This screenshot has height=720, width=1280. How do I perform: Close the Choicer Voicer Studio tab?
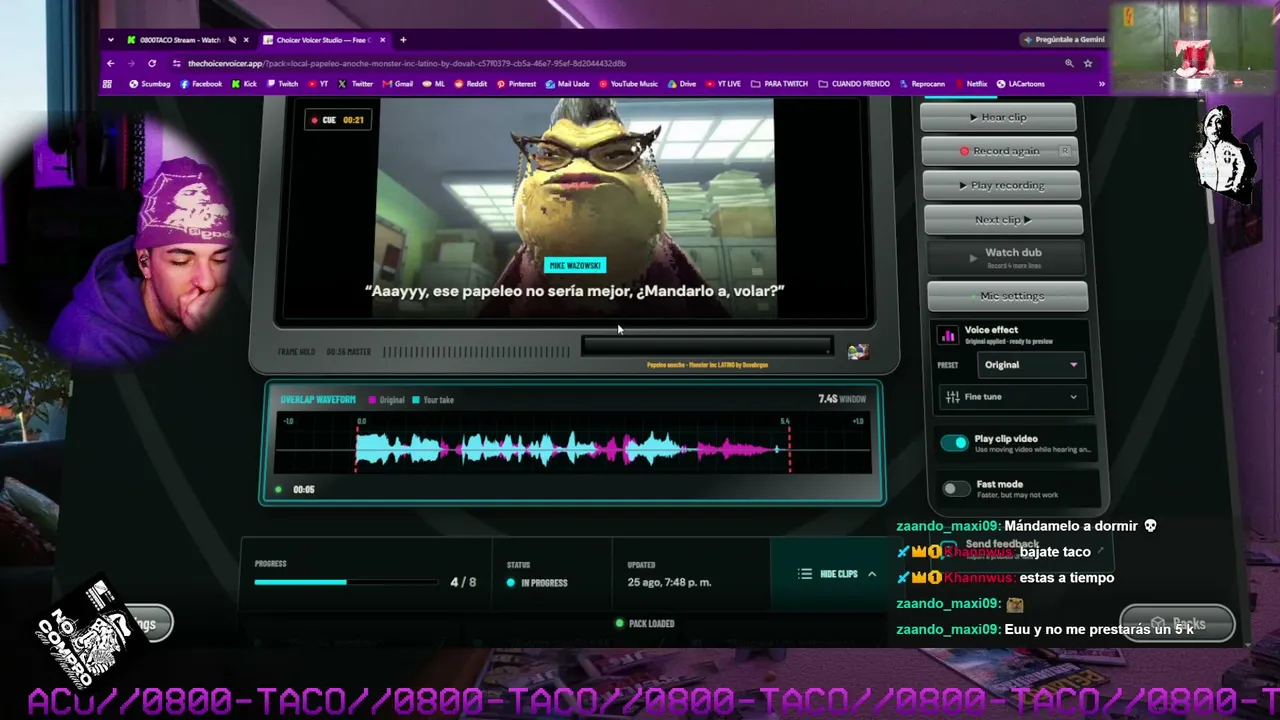tap(382, 40)
